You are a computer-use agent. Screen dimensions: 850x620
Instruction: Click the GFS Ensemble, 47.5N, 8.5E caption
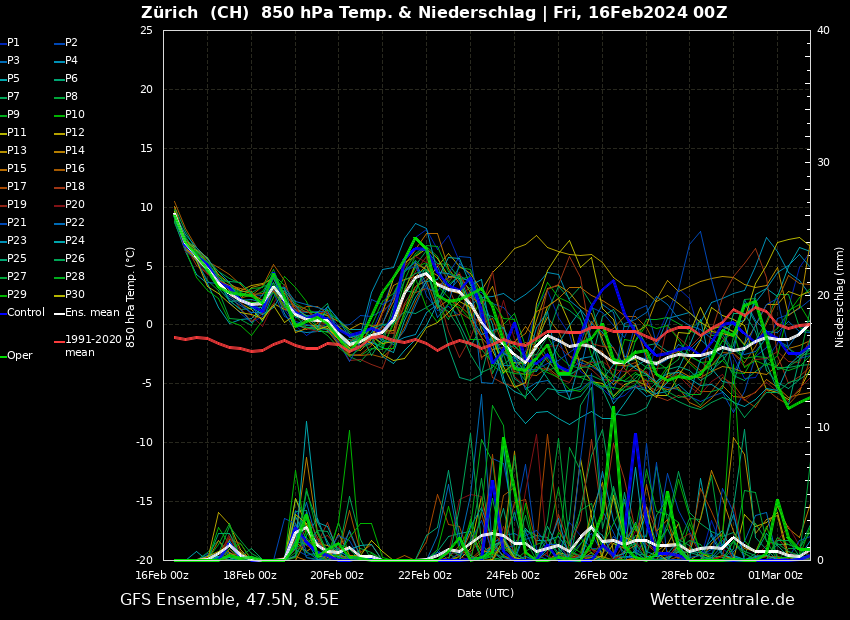pos(229,600)
